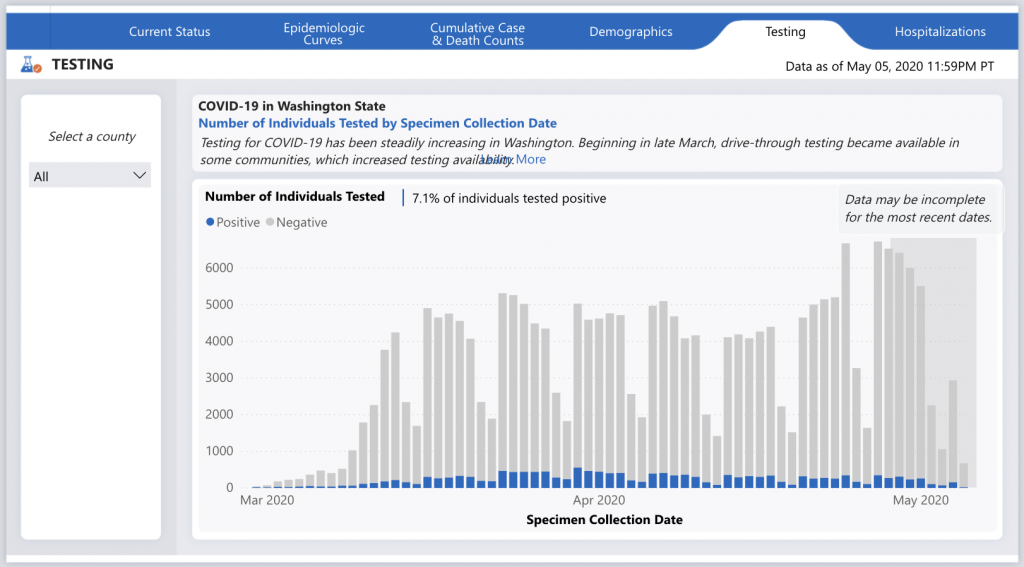Open the Epidemiologic Curves tab
Screen dimensions: 1024x567
[x=323, y=33]
